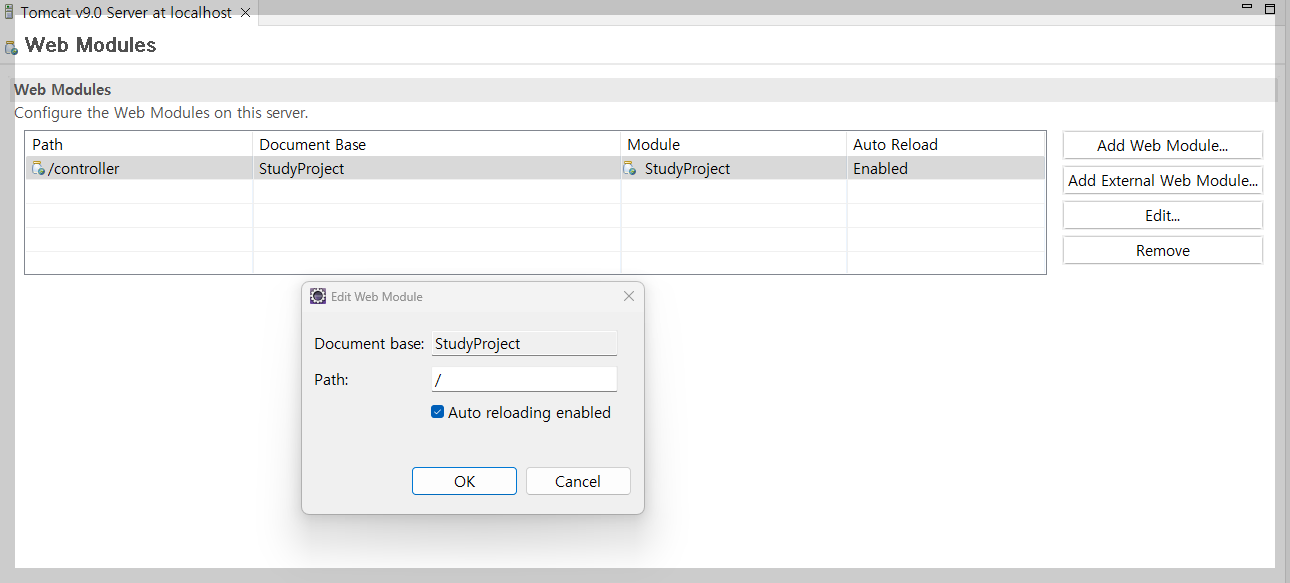Viewport: 1290px width, 583px height.
Task: Click Add Web Module button
Action: (x=1163, y=145)
